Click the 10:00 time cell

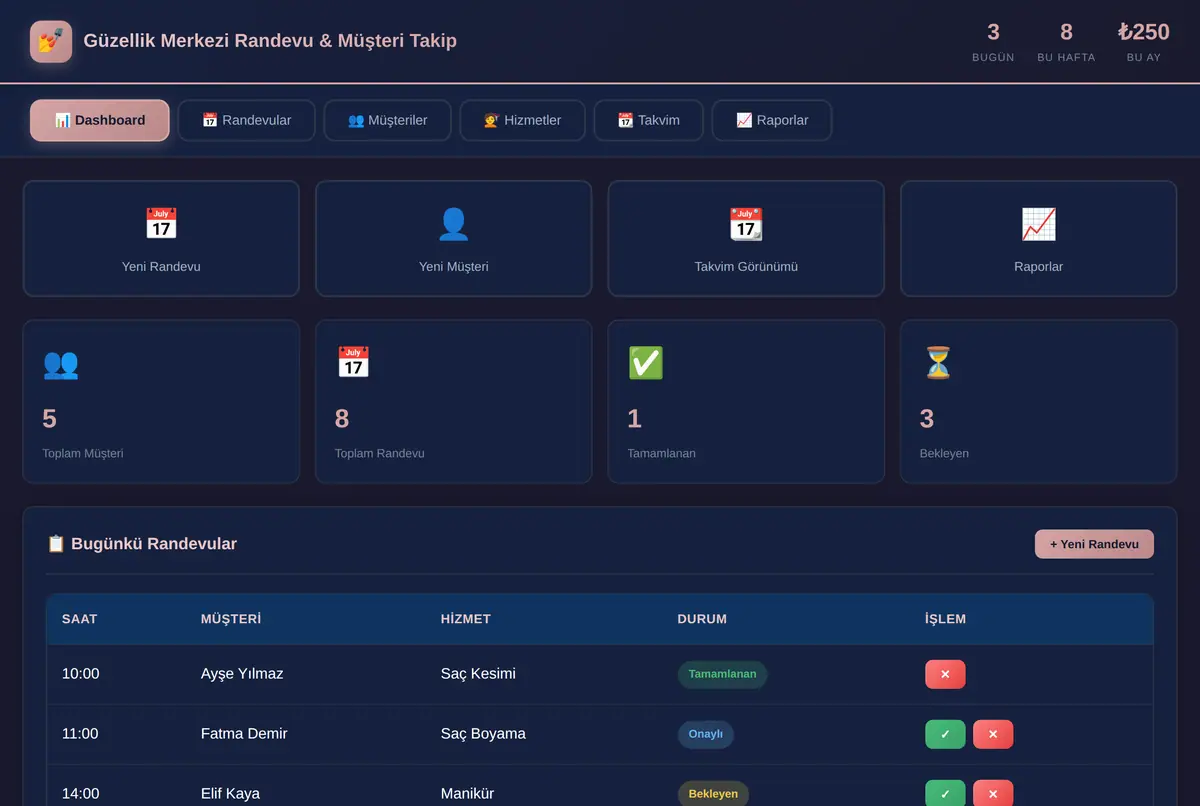click(x=80, y=674)
